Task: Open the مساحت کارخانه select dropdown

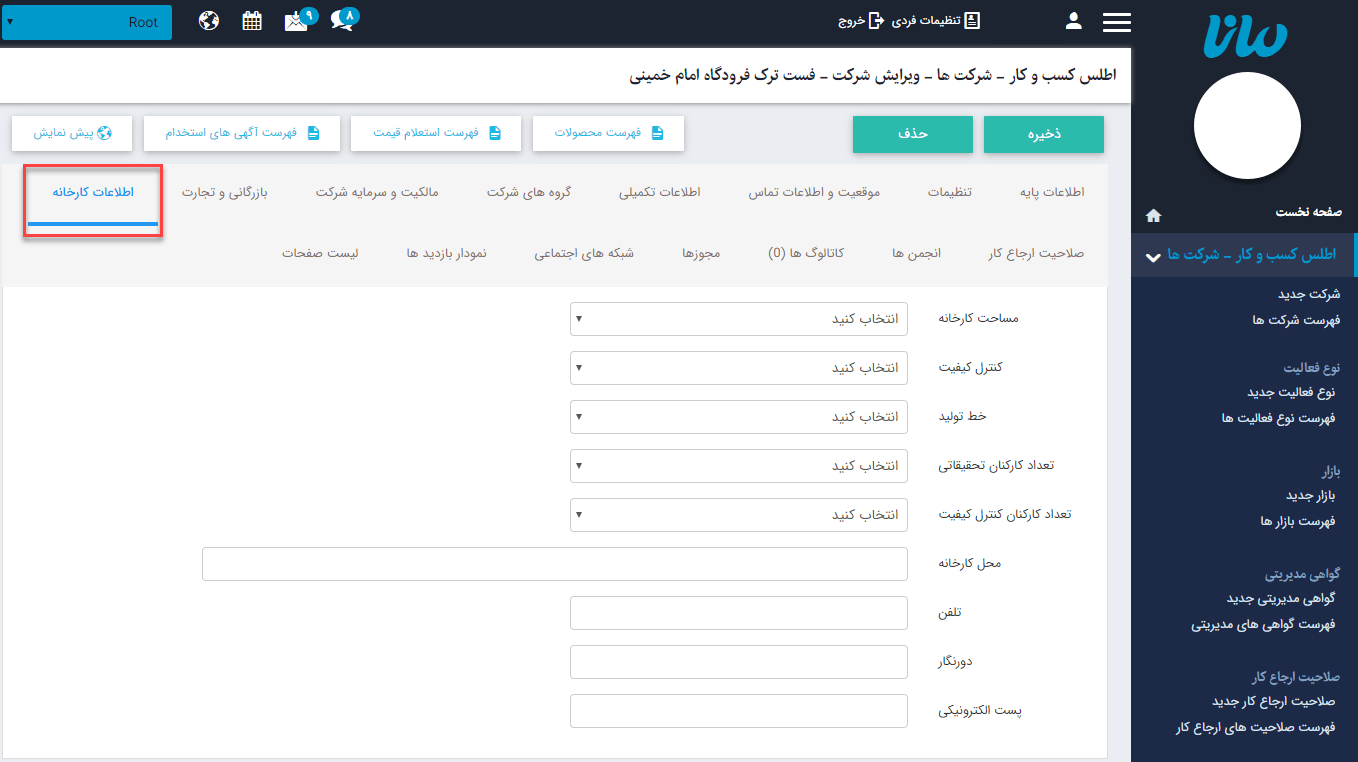Action: tap(738, 318)
